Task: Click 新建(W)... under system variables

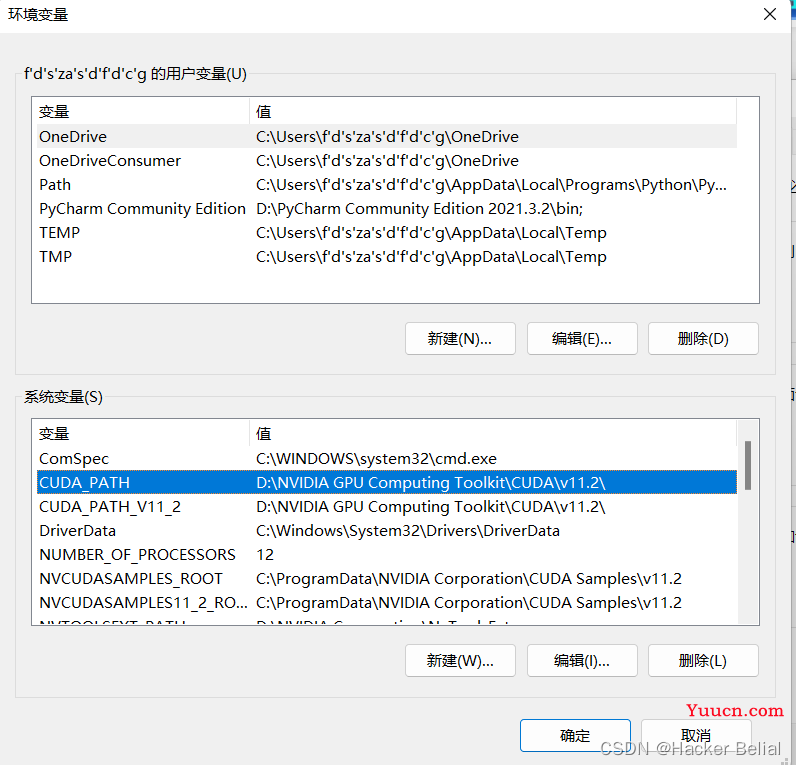Action: pos(460,660)
